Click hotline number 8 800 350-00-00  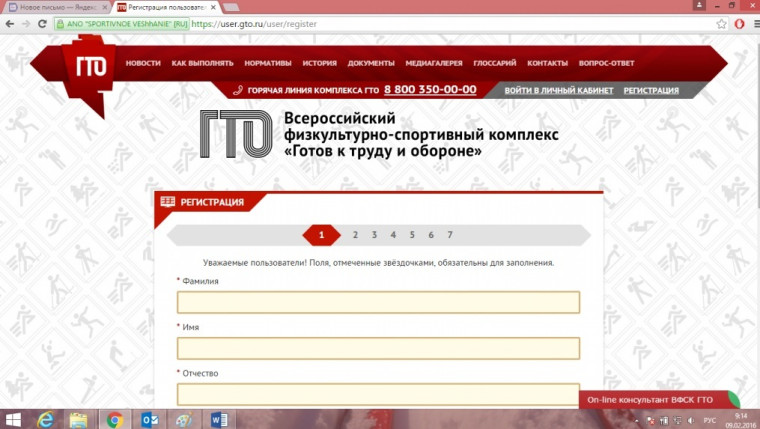pos(430,90)
